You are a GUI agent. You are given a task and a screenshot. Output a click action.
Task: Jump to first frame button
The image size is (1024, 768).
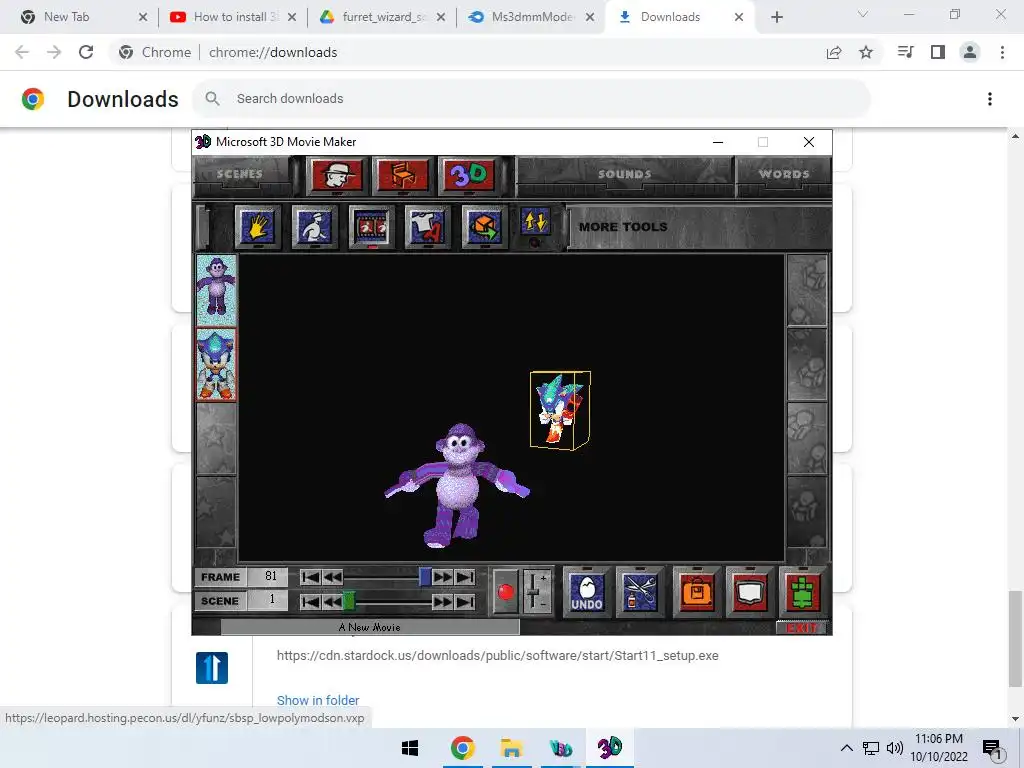pos(311,577)
